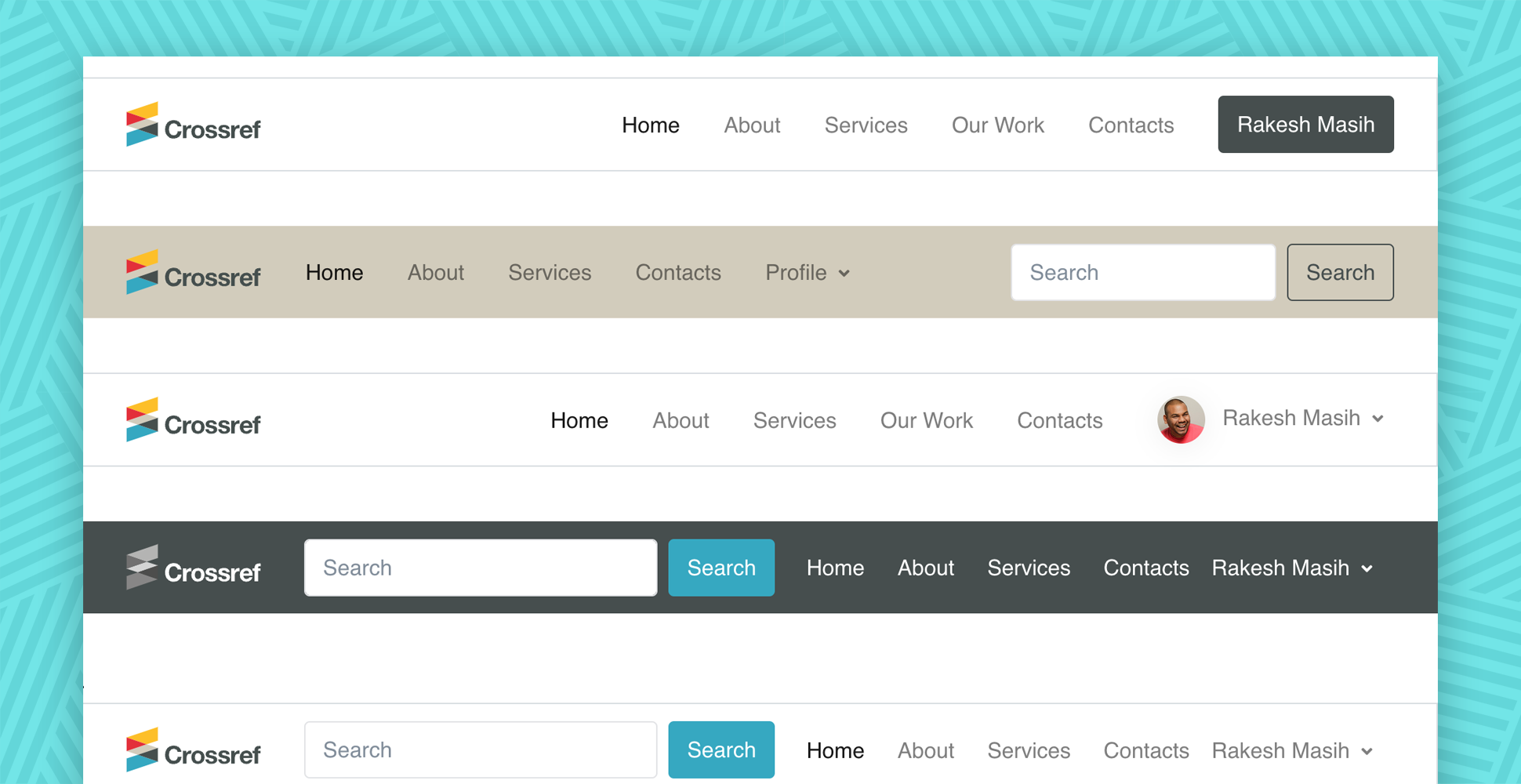Viewport: 1521px width, 784px height.
Task: Click Rakesh Masih's profile avatar photo
Action: pos(1181,419)
